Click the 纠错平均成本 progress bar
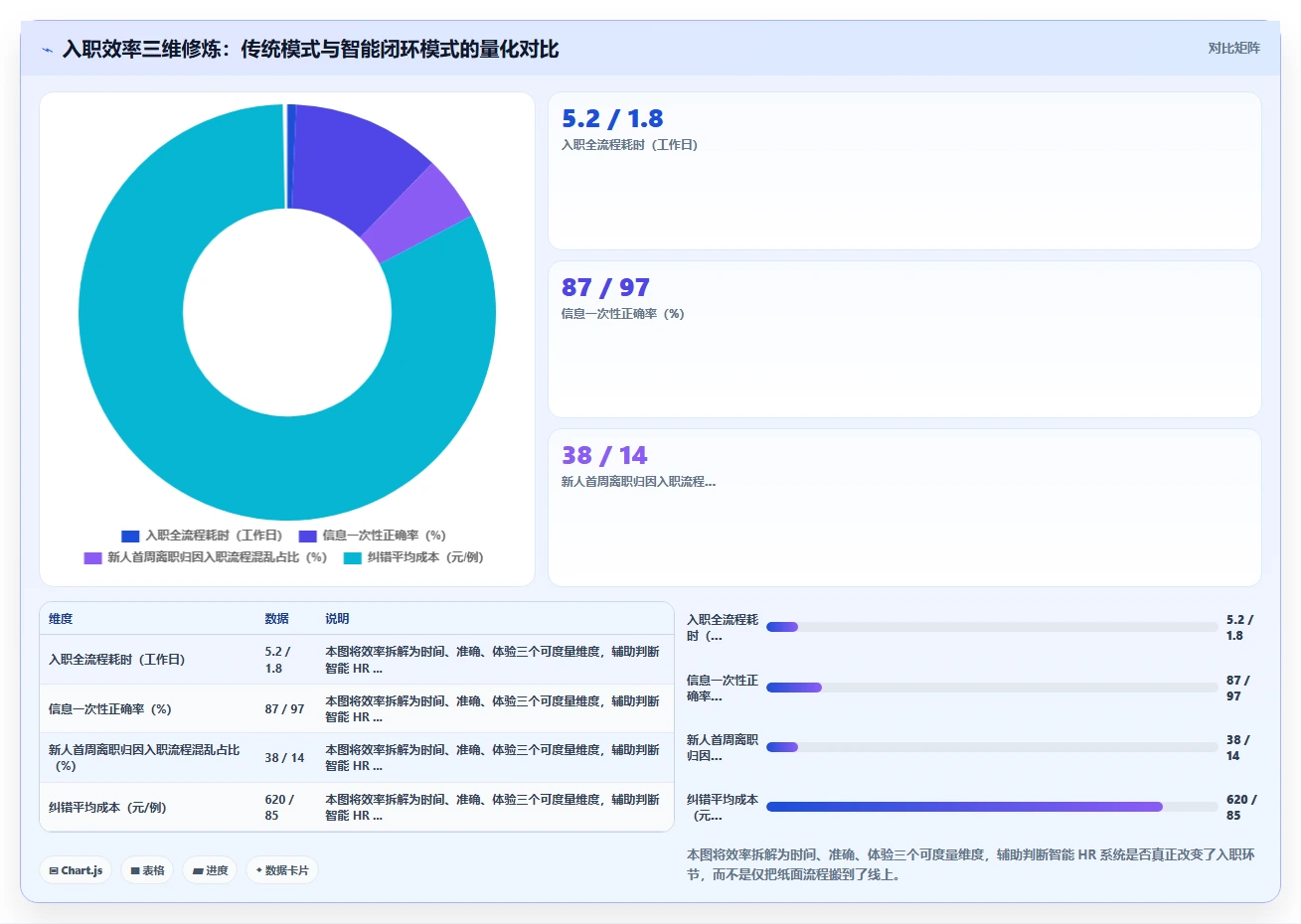Image resolution: width=1301 pixels, height=924 pixels. tap(992, 807)
